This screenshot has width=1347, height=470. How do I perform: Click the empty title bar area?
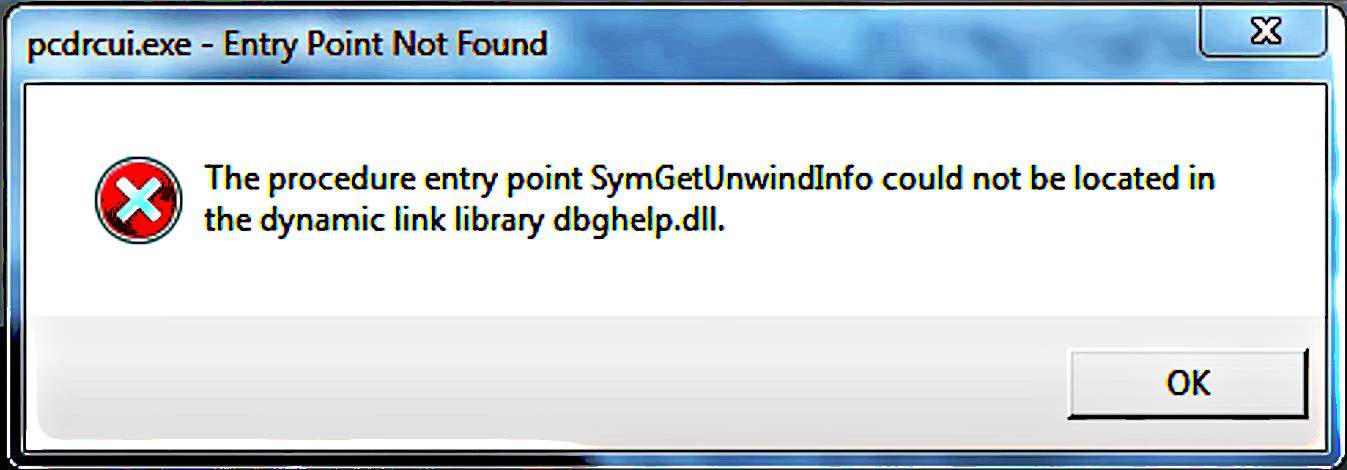[x=870, y=45]
